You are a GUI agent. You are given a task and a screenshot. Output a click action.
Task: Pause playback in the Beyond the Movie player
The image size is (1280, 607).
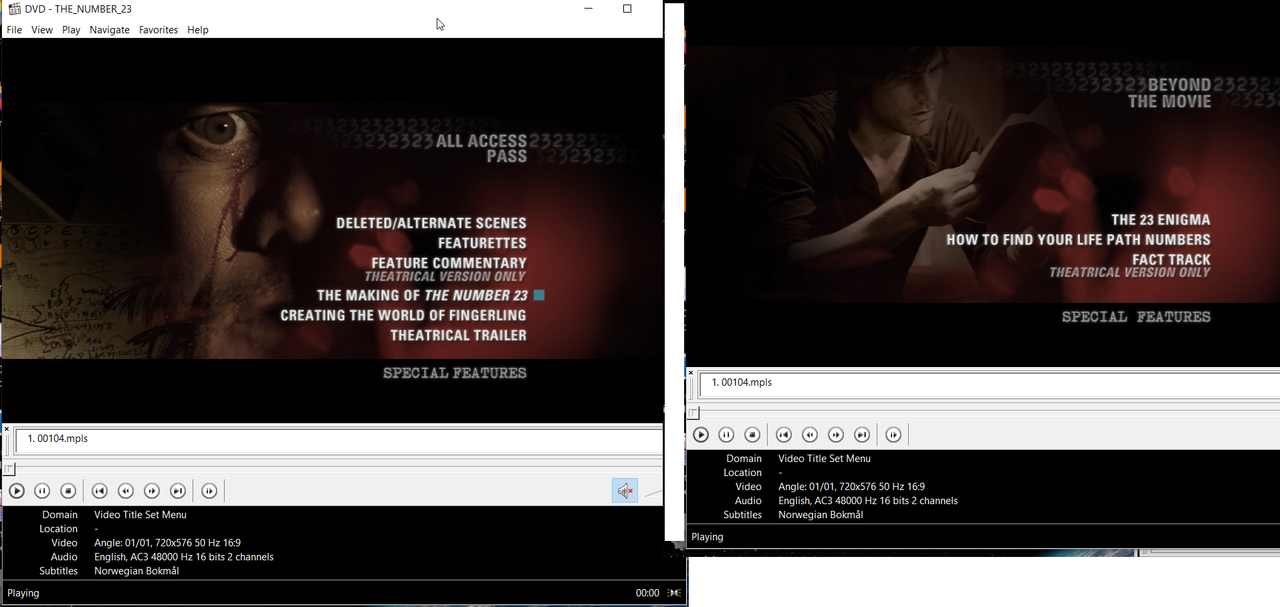[726, 435]
